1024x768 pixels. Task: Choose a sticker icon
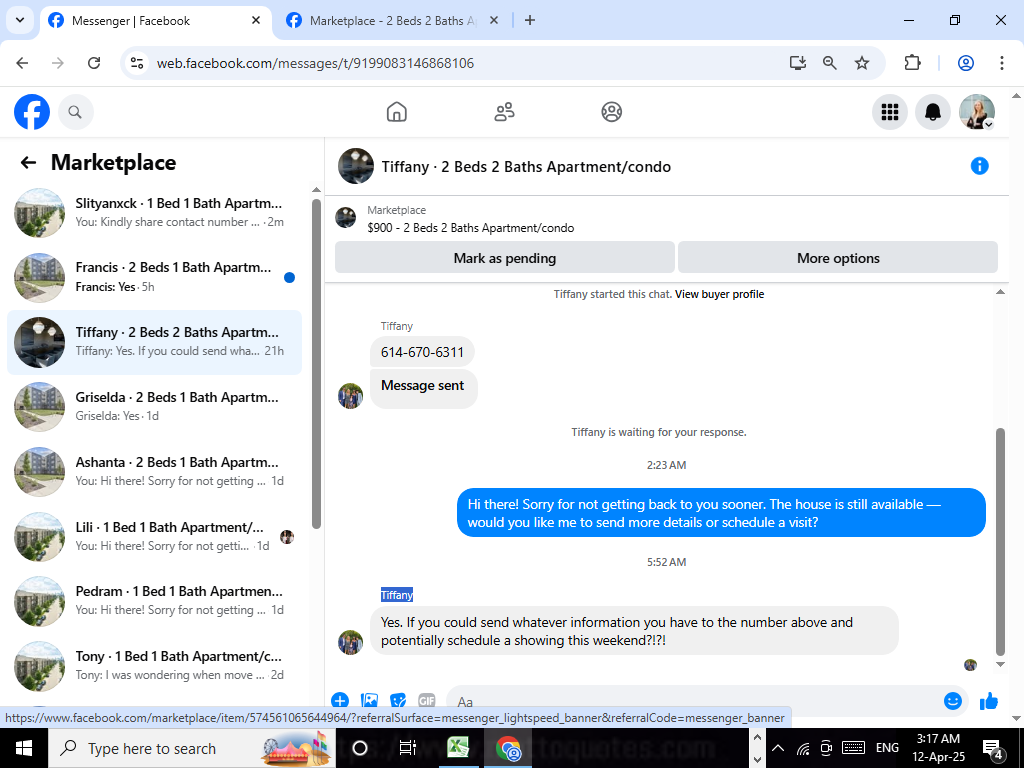[398, 701]
